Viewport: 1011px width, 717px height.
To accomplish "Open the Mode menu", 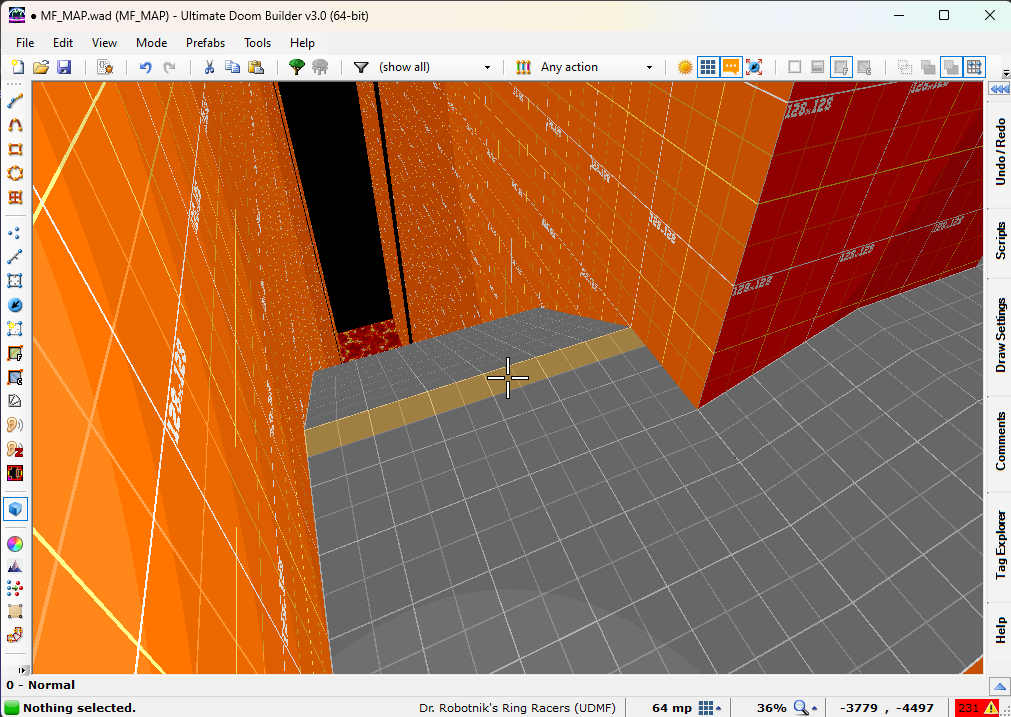I will coord(152,43).
